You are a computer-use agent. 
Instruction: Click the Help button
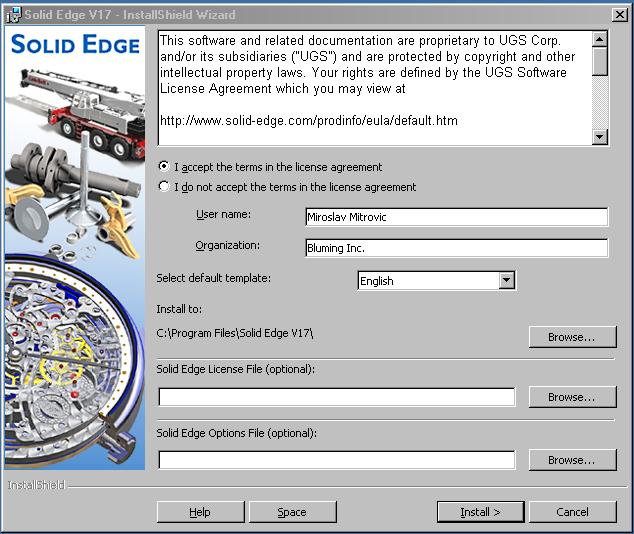[x=201, y=512]
